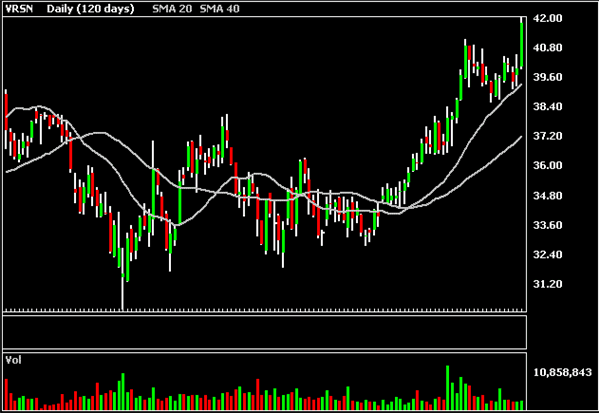Viewport: 599px width, 413px height.
Task: Click the 38.40 price axis label
Action: point(548,107)
